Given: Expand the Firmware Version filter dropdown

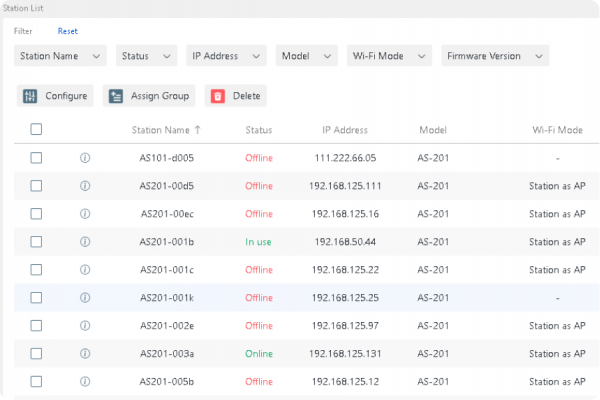Looking at the screenshot, I should [494, 56].
